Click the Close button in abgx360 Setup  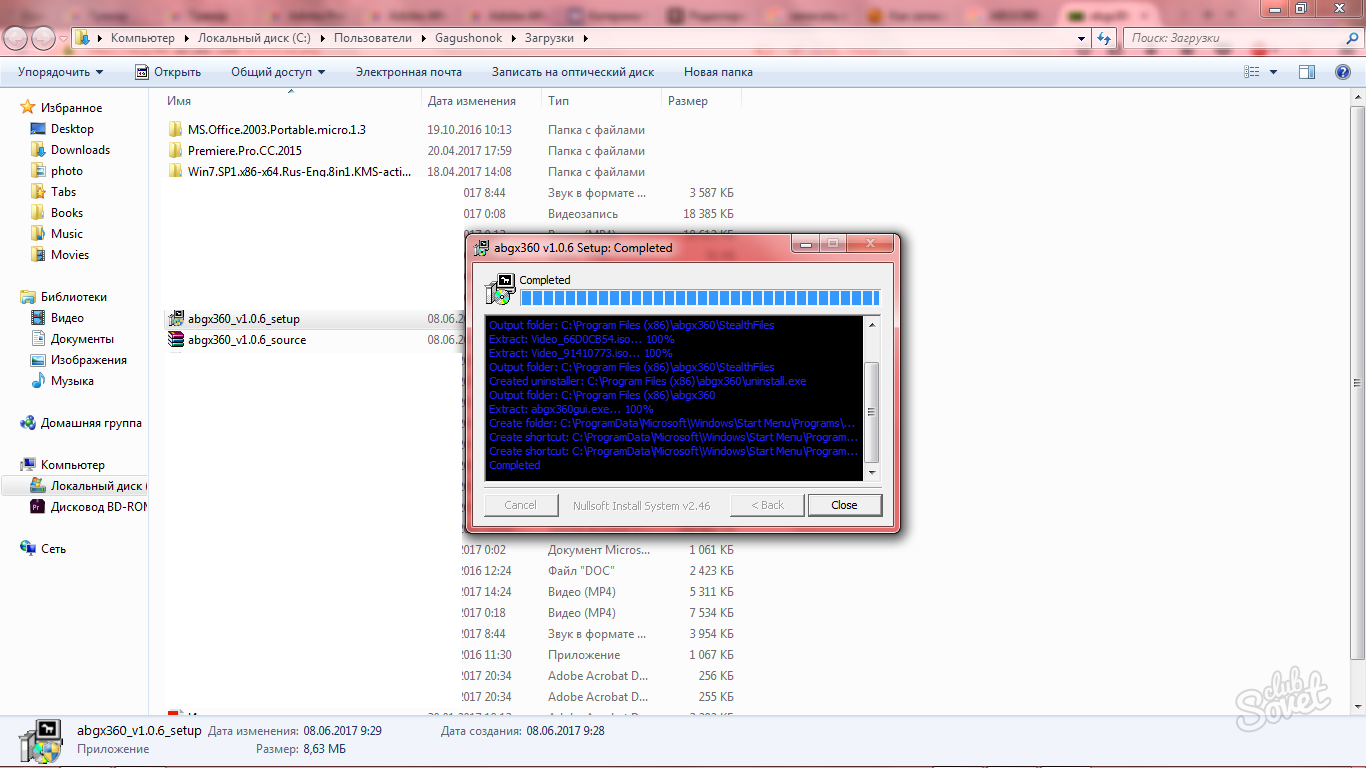[845, 505]
